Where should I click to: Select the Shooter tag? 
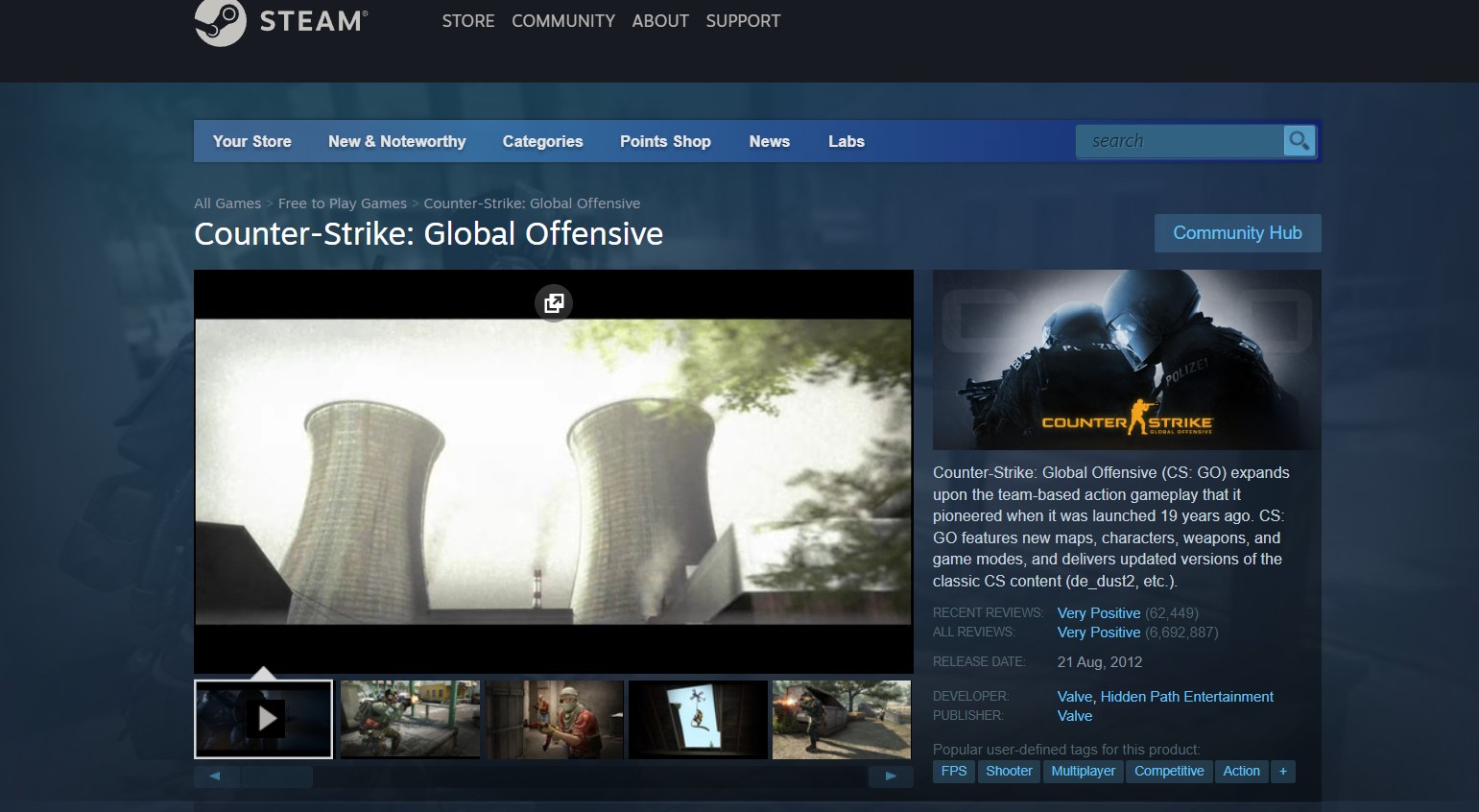point(1009,771)
